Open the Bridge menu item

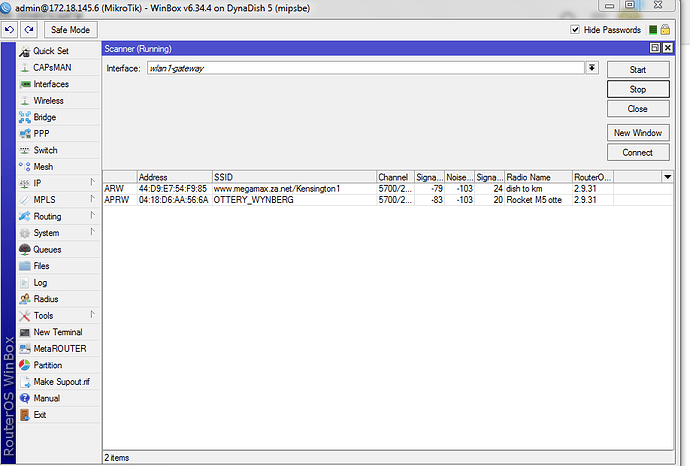[45, 117]
